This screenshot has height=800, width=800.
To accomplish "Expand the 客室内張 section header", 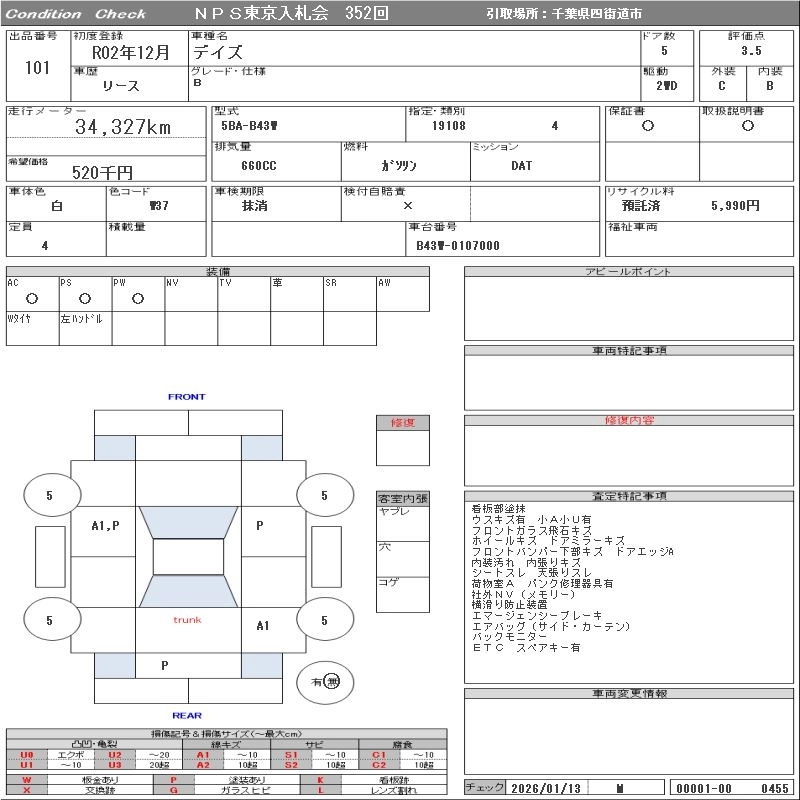I will pyautogui.click(x=402, y=498).
